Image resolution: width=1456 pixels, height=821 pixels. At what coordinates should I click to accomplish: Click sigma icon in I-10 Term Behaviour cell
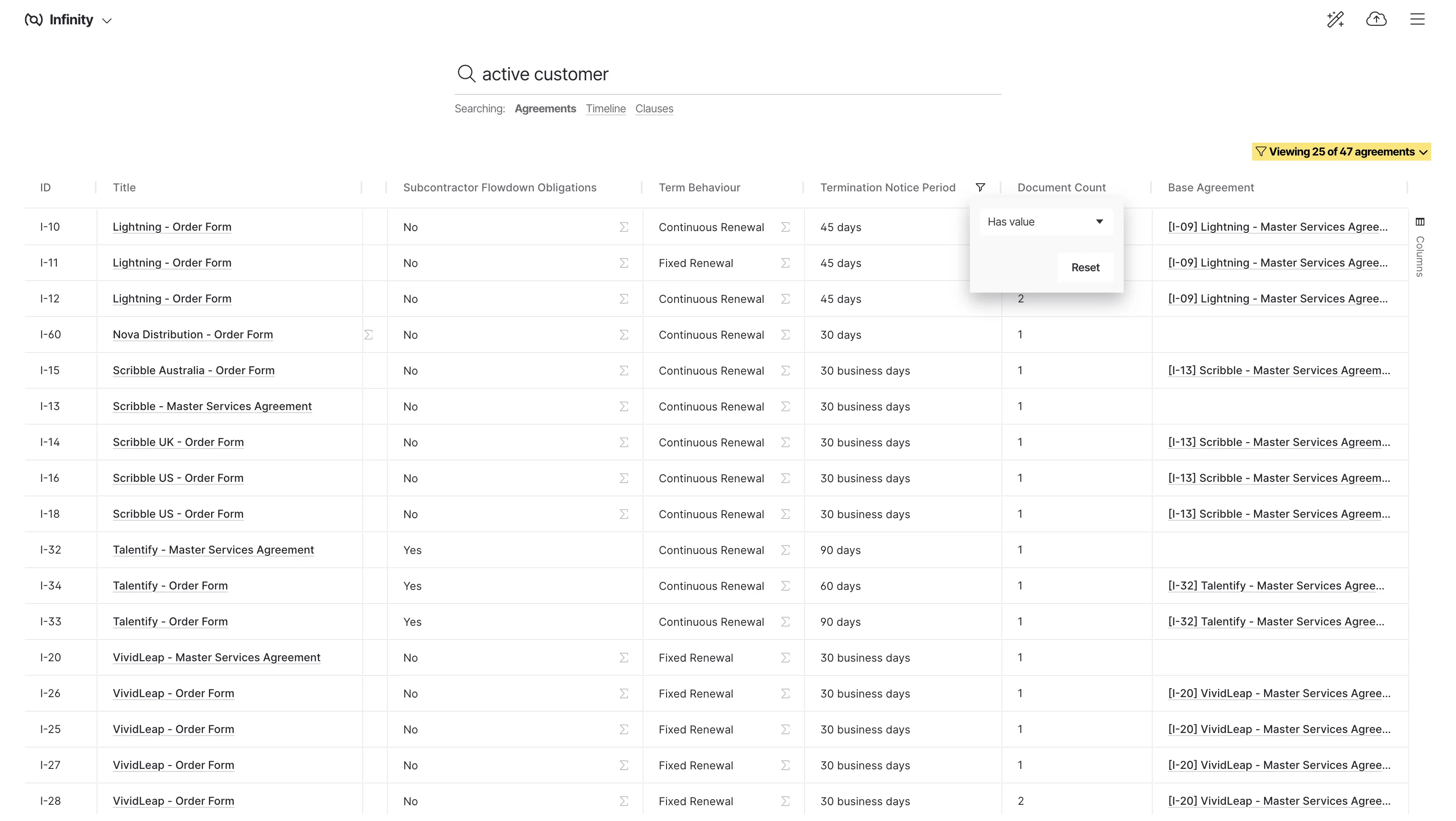point(785,227)
